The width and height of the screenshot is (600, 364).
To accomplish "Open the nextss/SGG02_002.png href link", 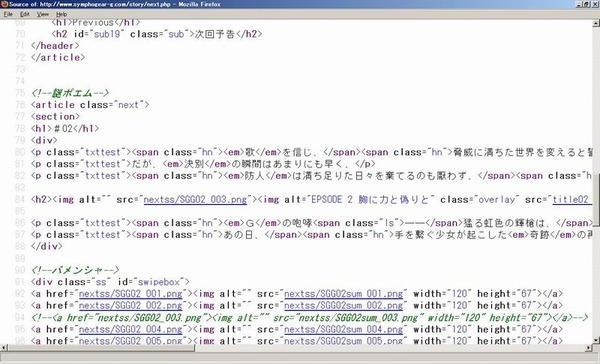I will pyautogui.click(x=130, y=305).
